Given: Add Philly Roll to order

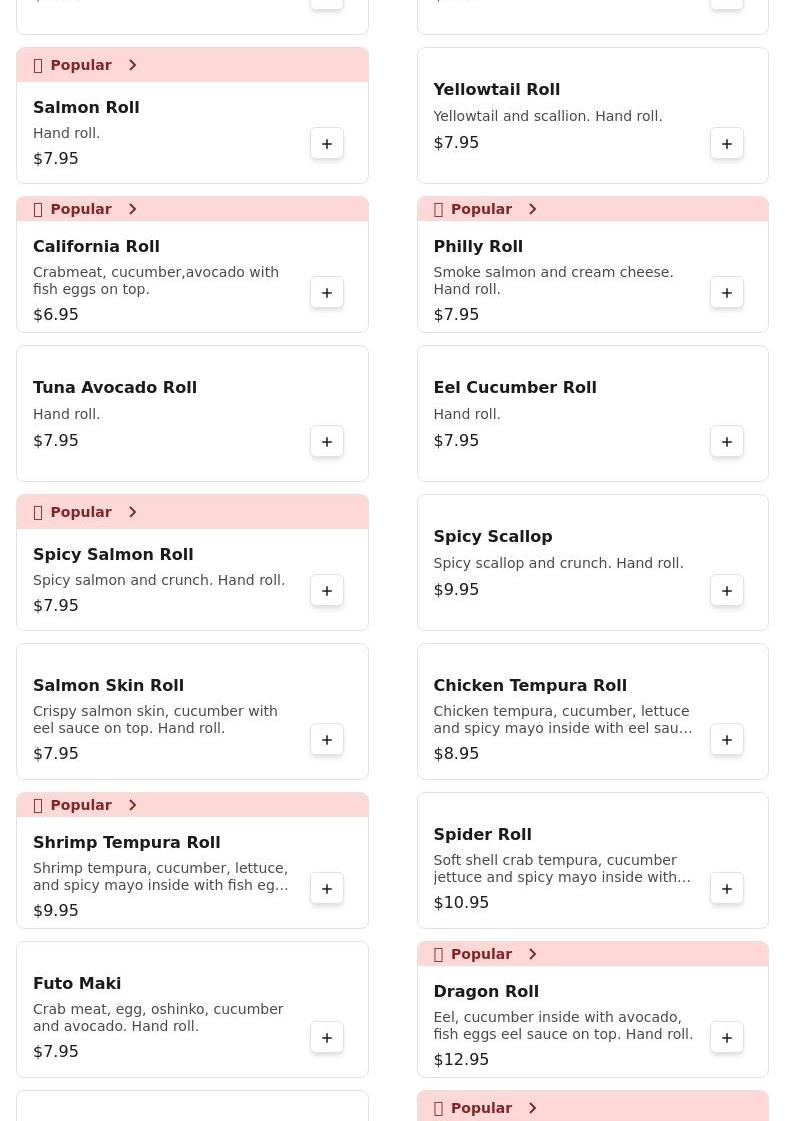Looking at the screenshot, I should [x=727, y=293].
